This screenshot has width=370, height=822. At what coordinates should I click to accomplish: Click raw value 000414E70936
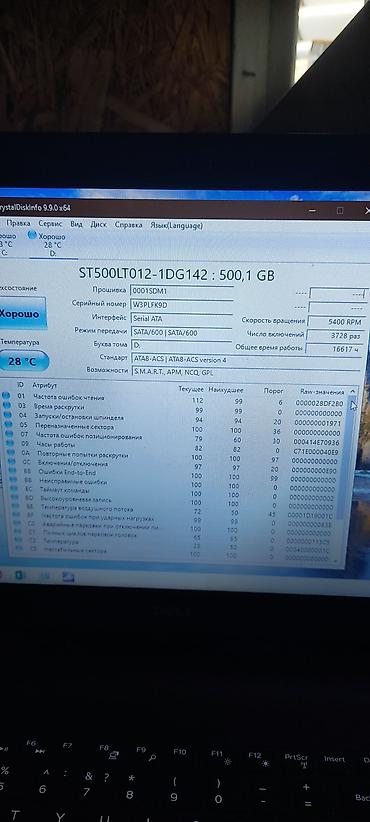click(317, 442)
